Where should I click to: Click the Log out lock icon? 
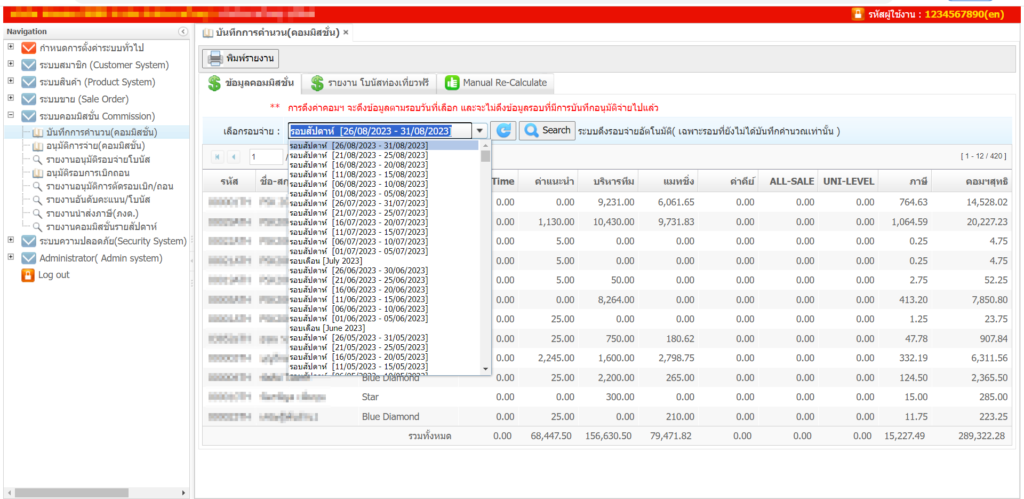[28, 275]
